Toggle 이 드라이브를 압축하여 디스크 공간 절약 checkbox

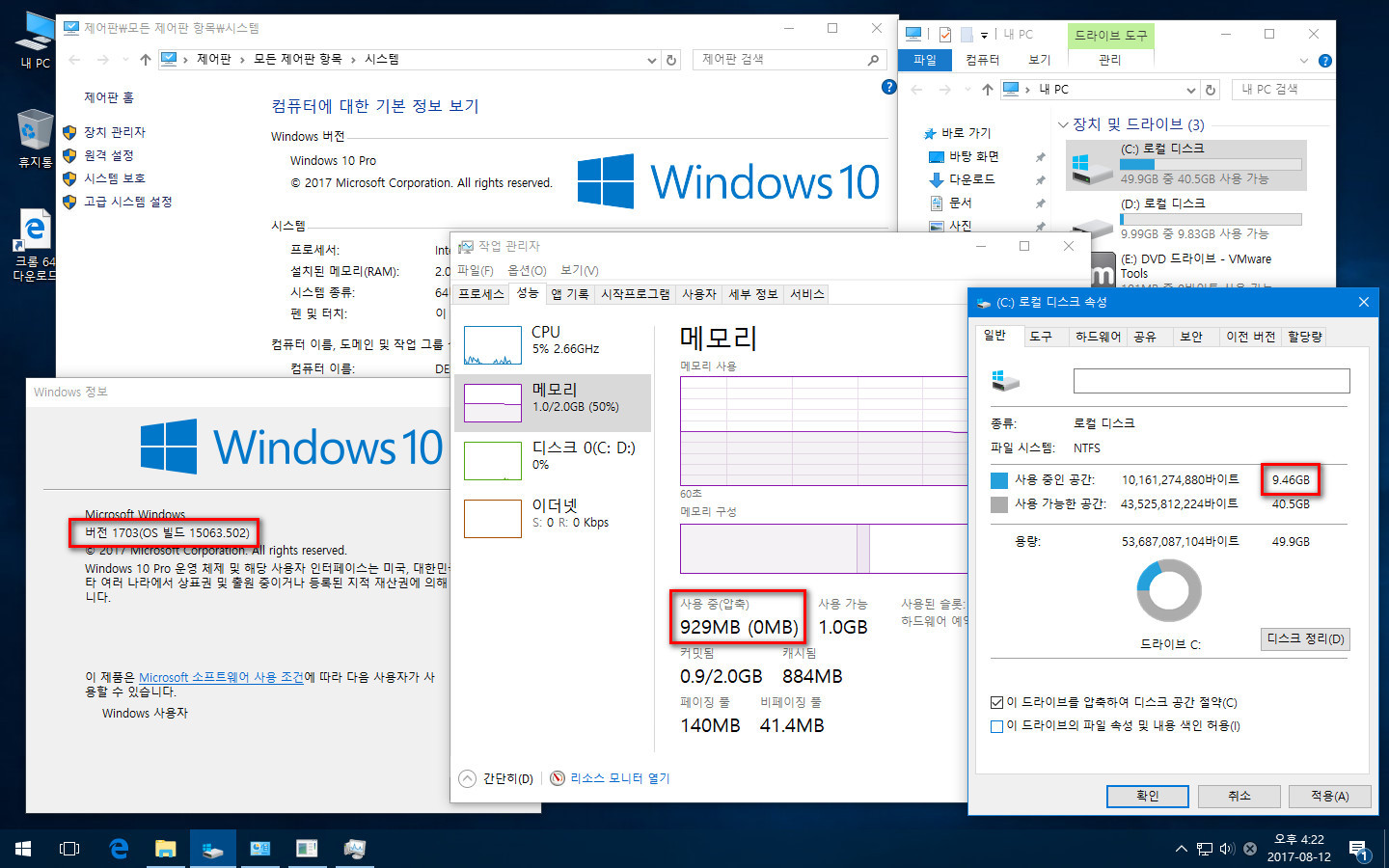996,702
